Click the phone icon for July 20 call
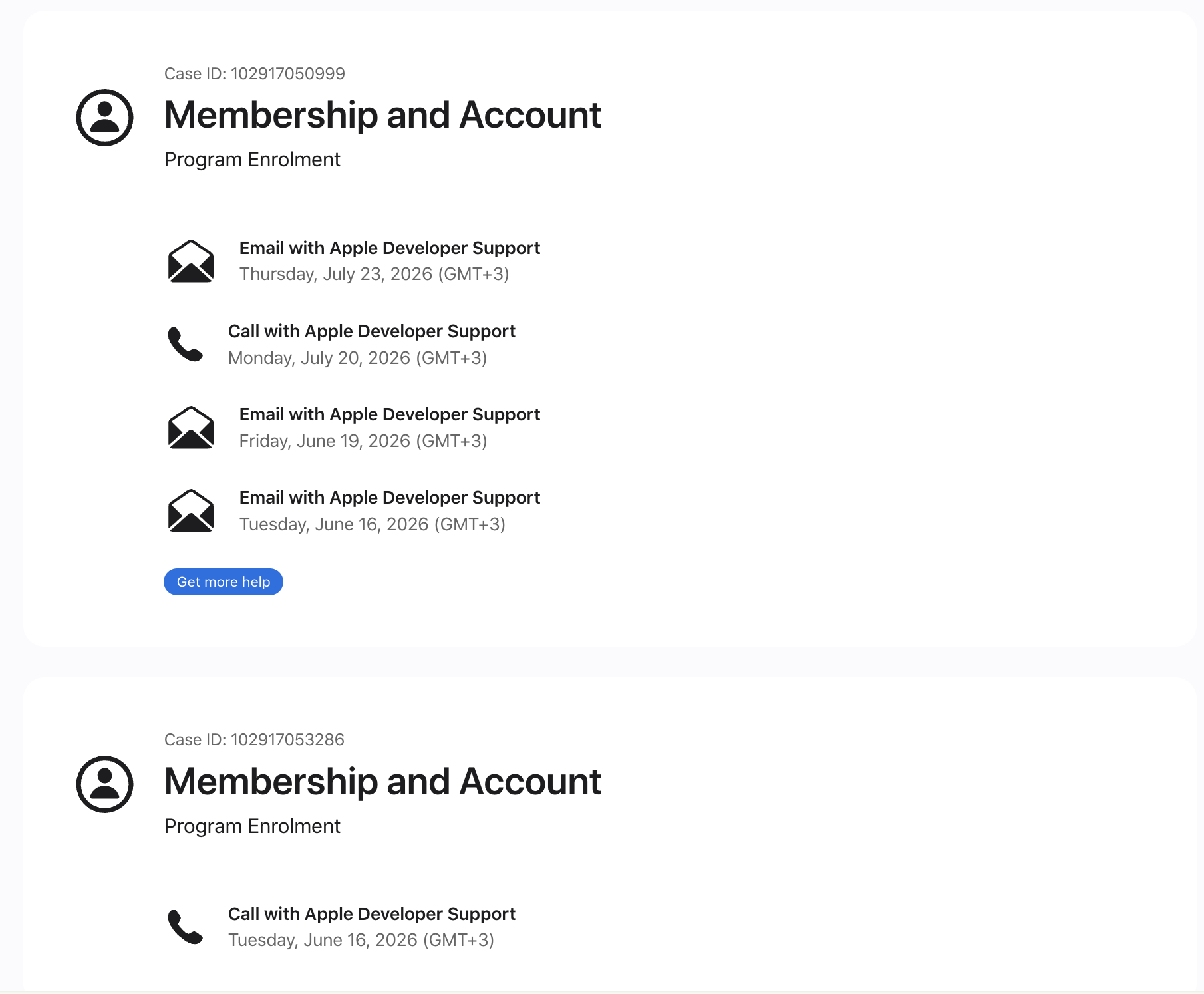This screenshot has width=1204, height=994. (185, 344)
